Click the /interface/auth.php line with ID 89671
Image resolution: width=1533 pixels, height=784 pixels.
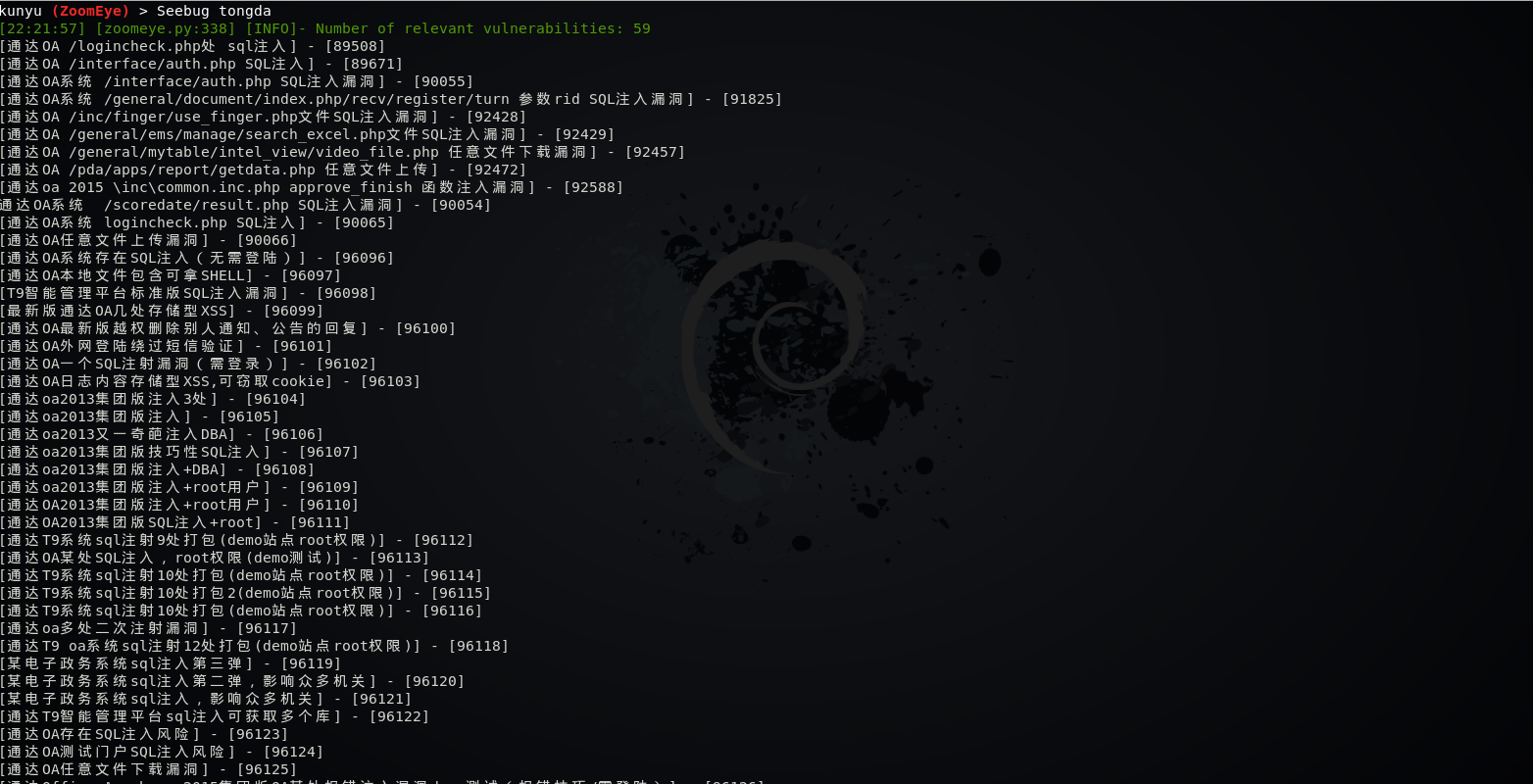pos(202,64)
